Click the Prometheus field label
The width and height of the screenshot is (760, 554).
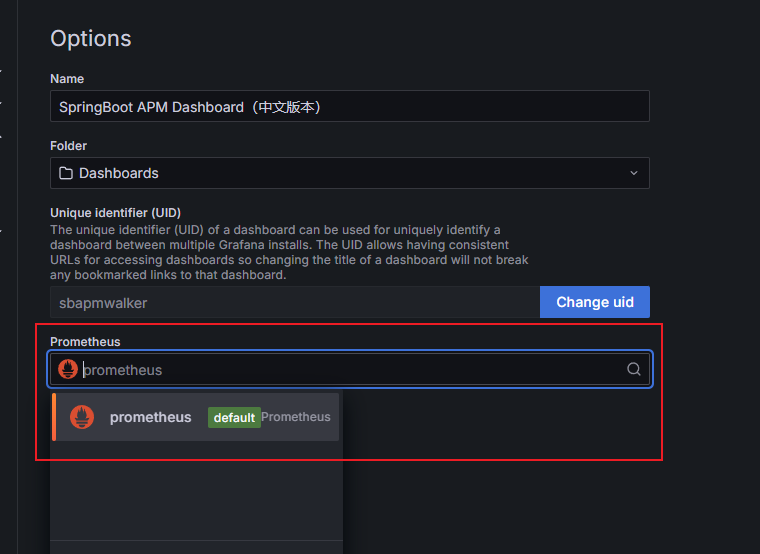point(85,342)
